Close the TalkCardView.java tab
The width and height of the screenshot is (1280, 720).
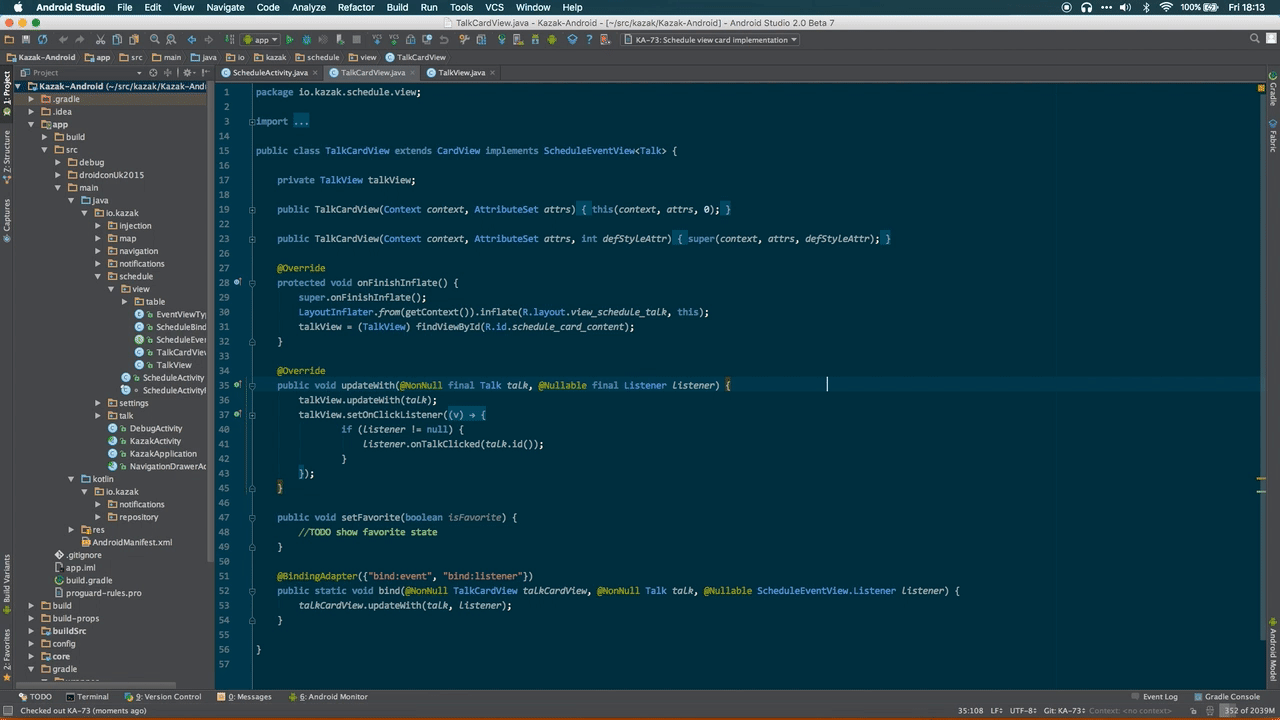point(412,73)
